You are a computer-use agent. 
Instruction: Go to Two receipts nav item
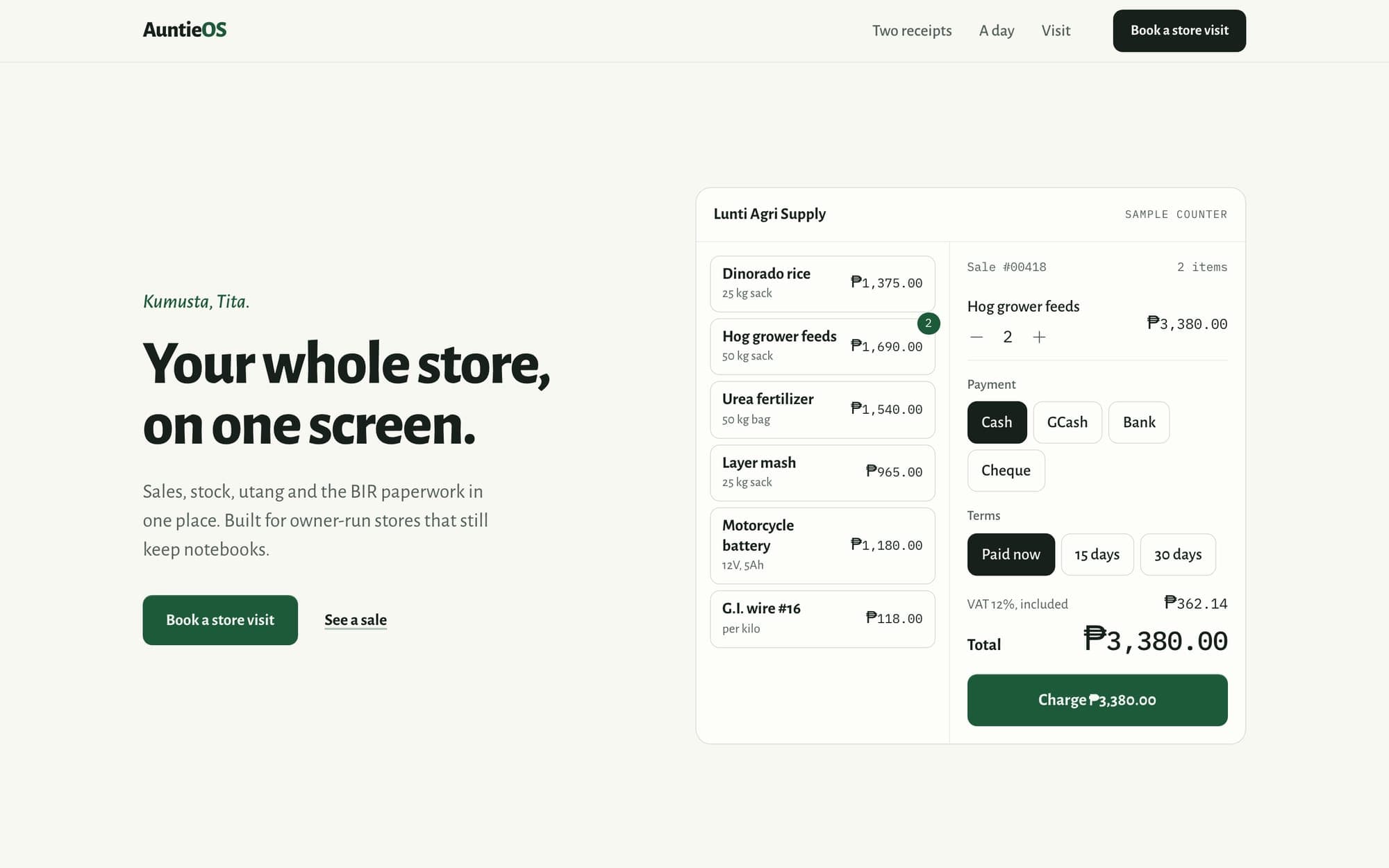pos(912,31)
